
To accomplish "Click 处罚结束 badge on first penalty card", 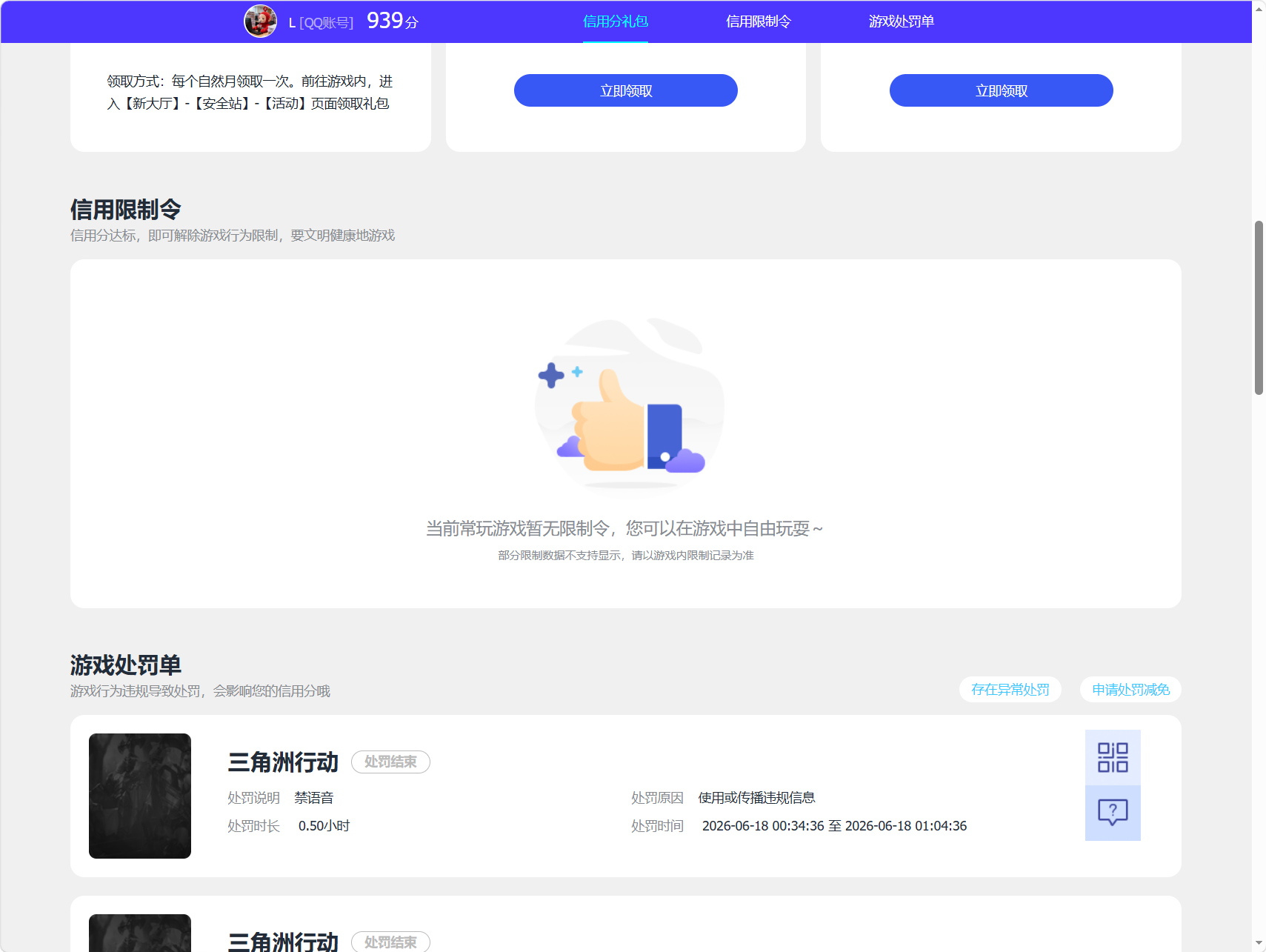I will [390, 762].
